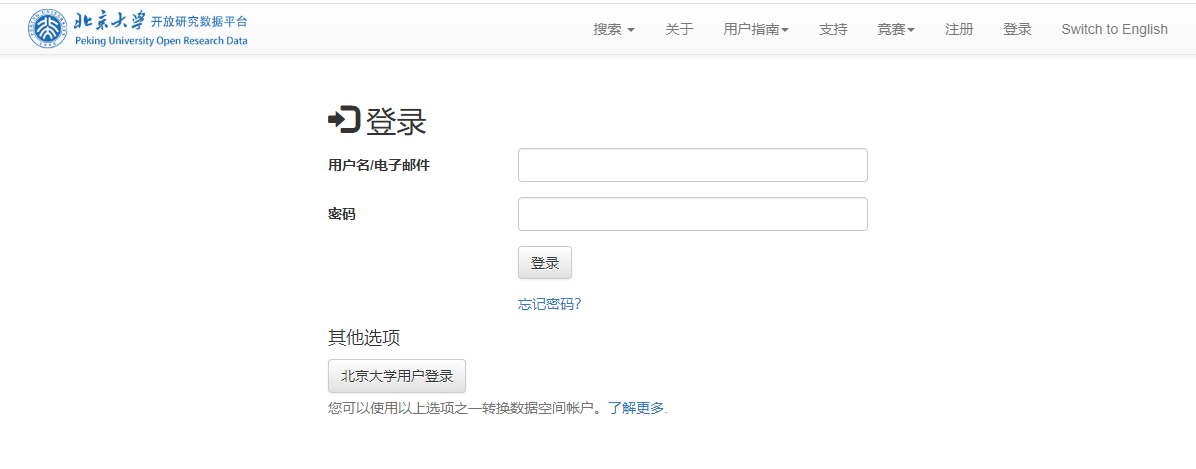Expand the 搜索 dropdown in navigation bar
1196x469 pixels.
[x=614, y=30]
